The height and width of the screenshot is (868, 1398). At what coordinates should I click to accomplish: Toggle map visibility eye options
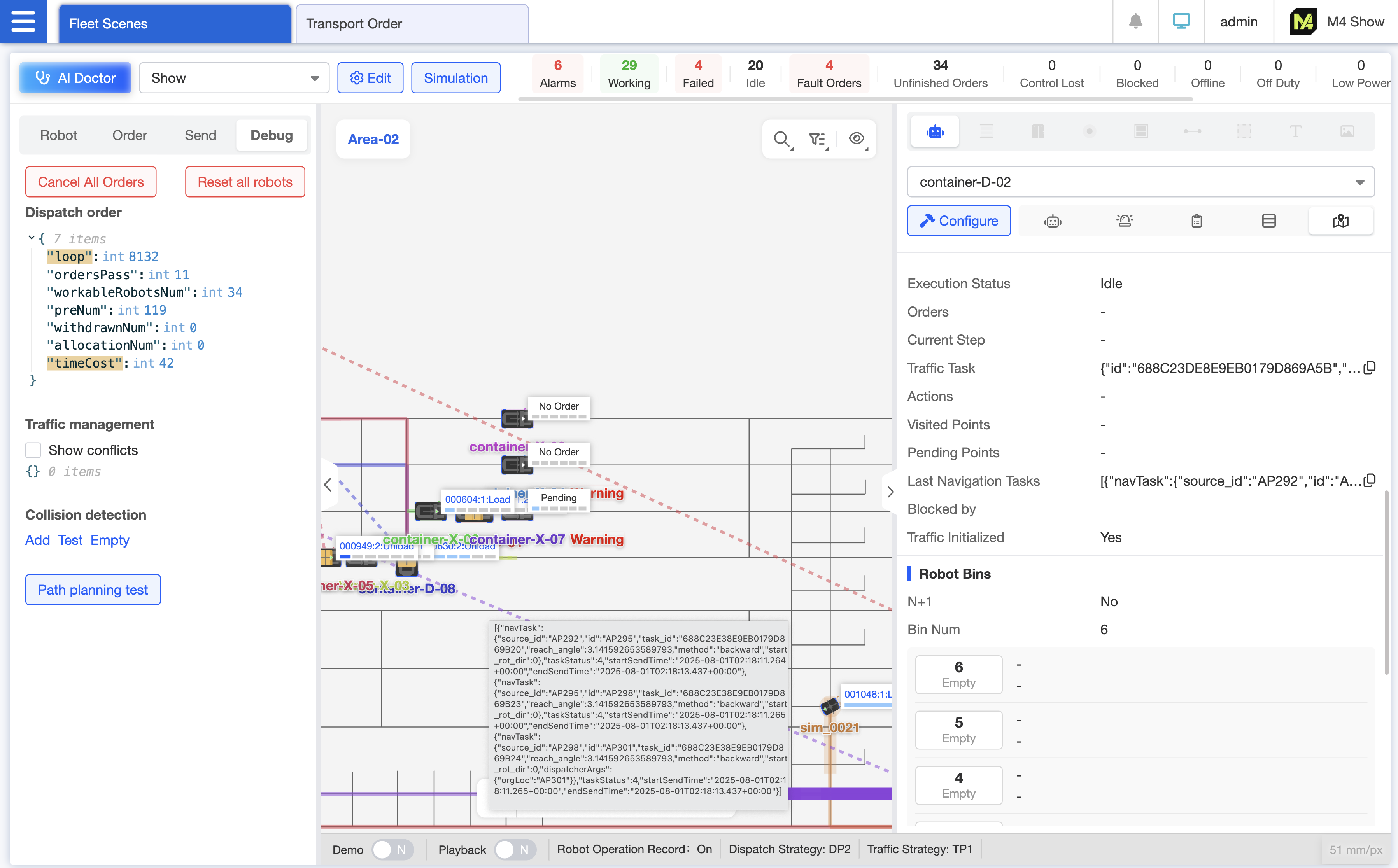coord(857,139)
